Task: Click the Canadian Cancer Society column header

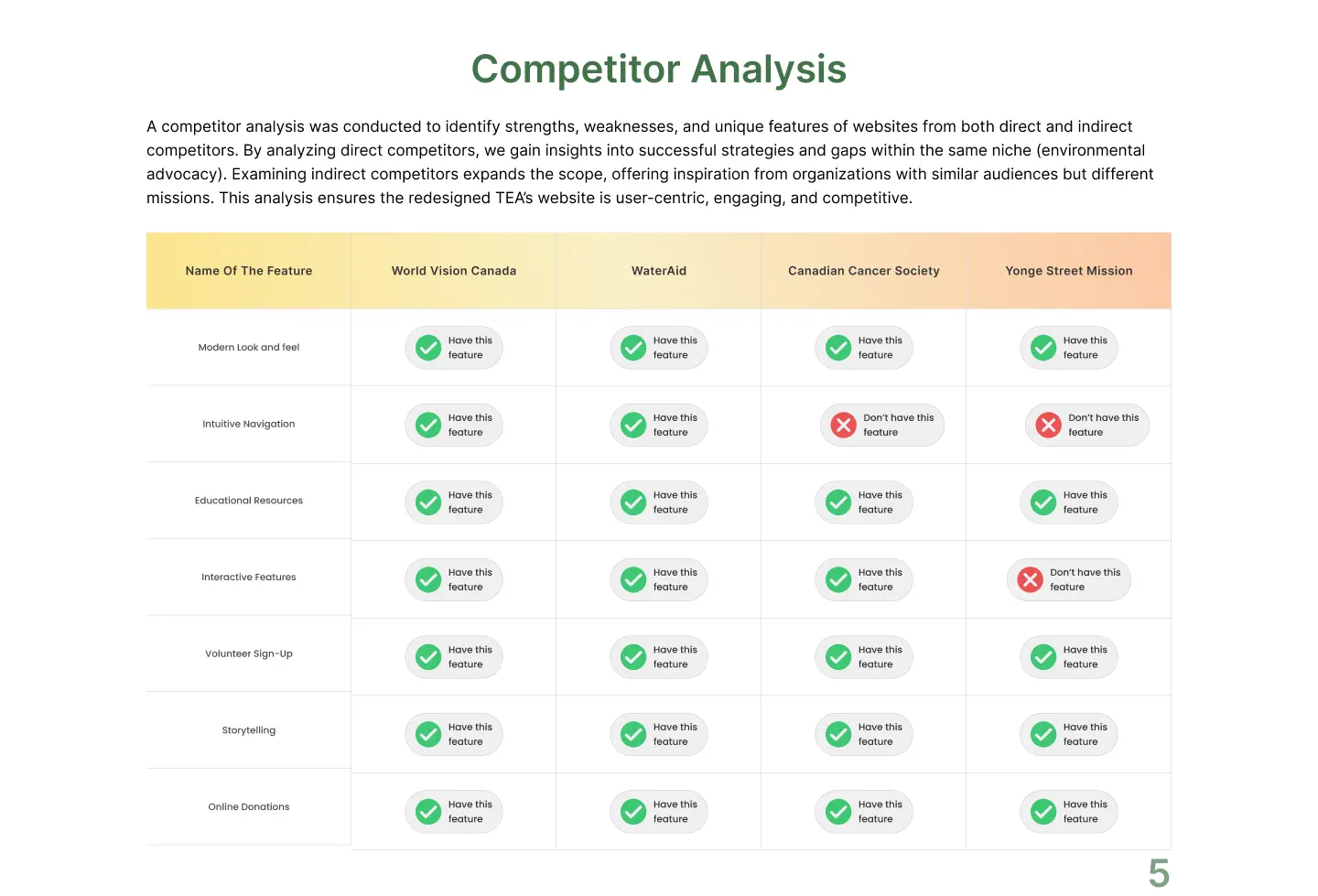Action: pyautogui.click(x=864, y=271)
